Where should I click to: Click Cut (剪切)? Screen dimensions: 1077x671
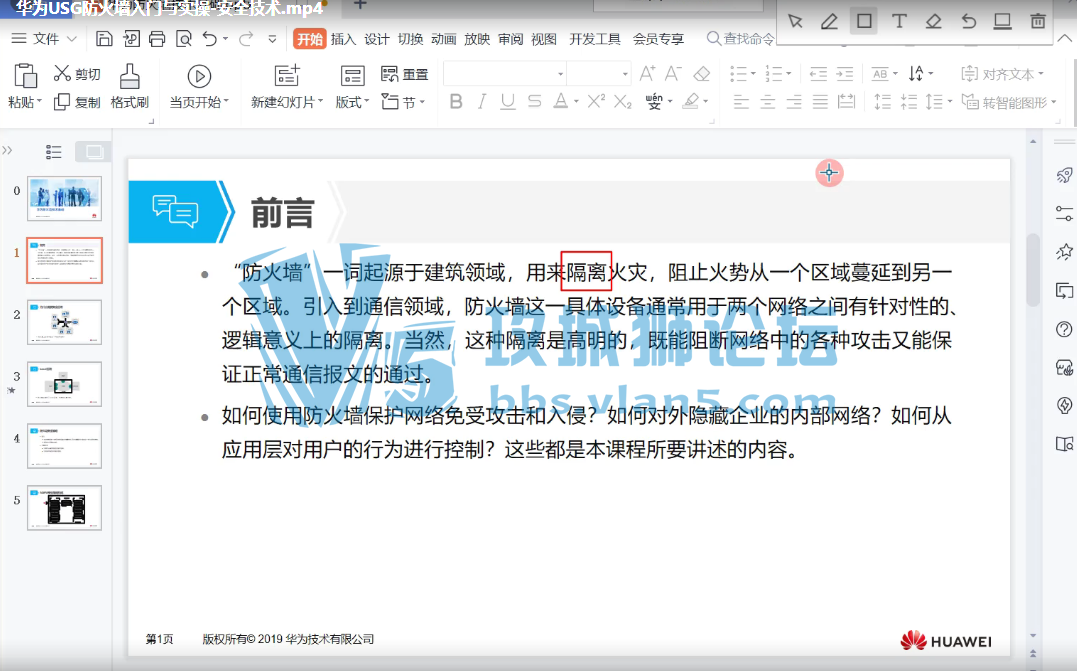[x=77, y=73]
